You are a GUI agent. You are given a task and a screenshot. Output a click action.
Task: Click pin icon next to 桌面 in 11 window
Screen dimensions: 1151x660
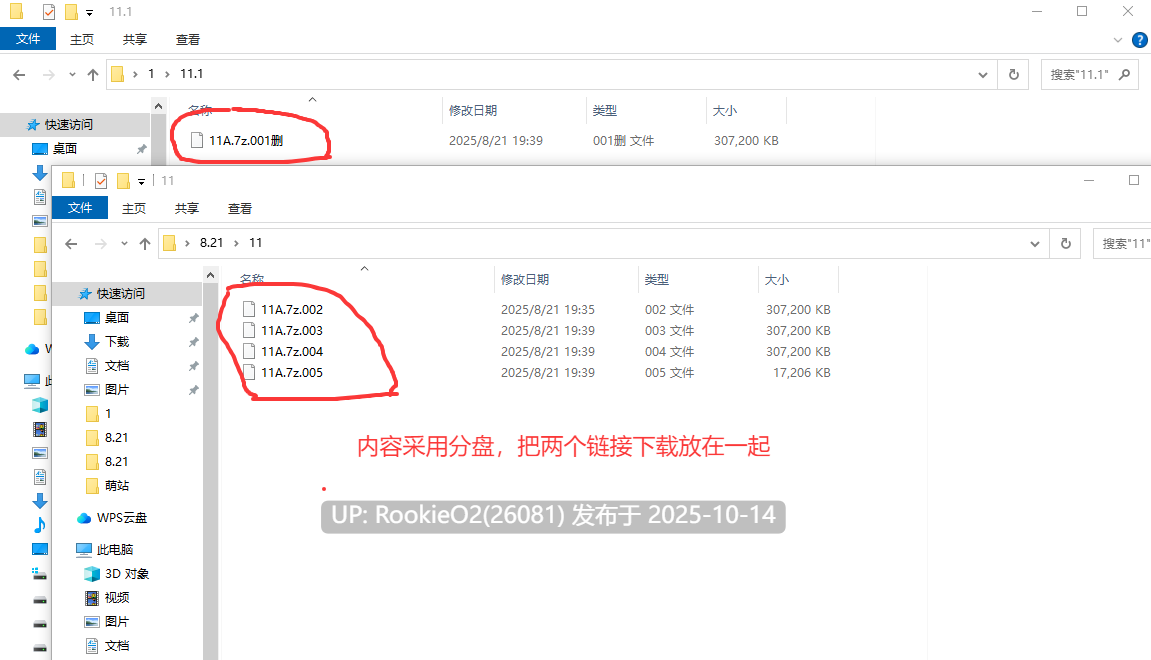pyautogui.click(x=193, y=319)
